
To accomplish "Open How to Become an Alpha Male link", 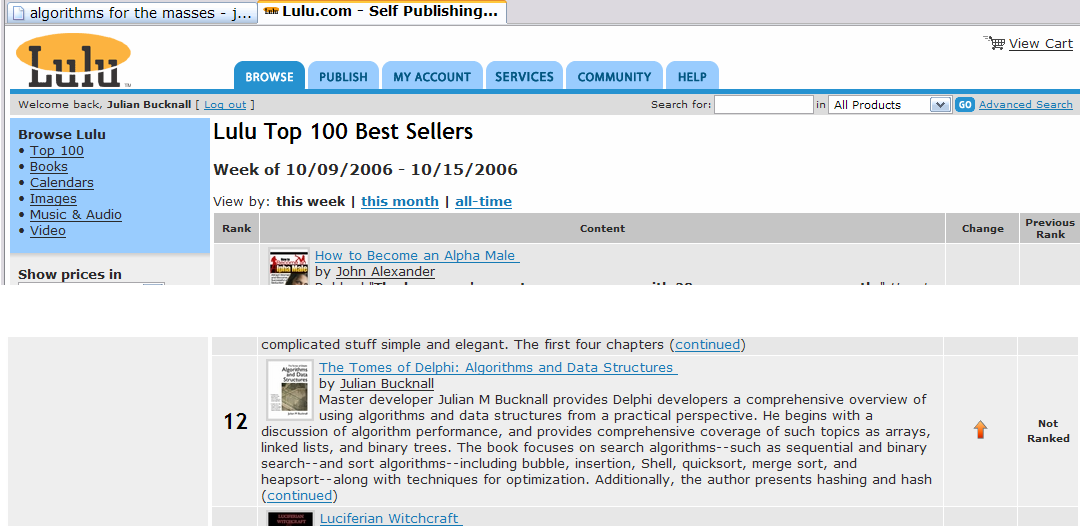I will 417,255.
